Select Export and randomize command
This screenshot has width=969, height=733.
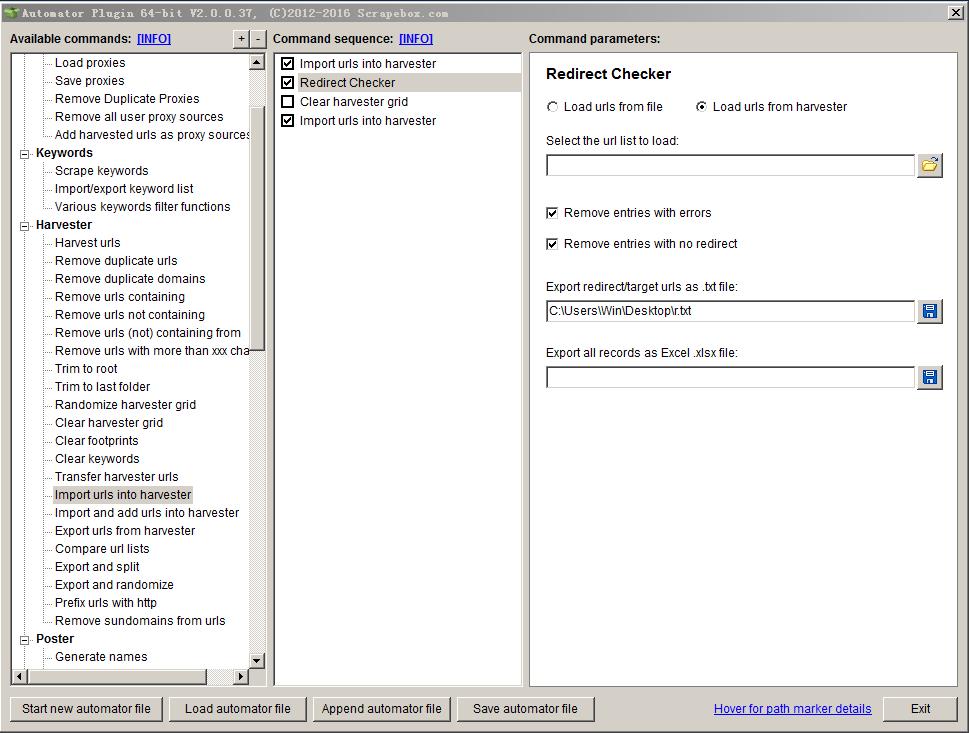(114, 584)
